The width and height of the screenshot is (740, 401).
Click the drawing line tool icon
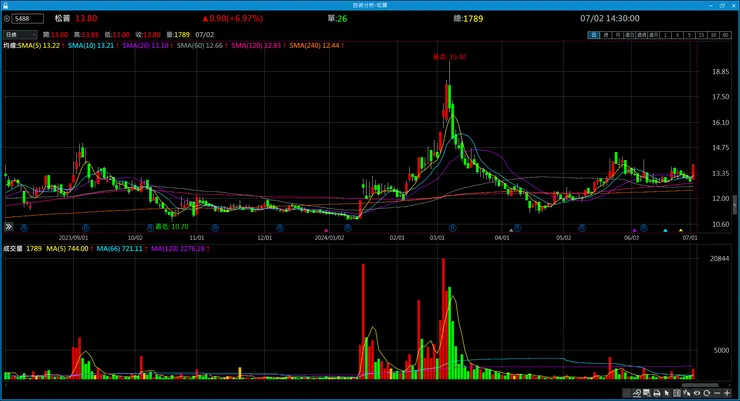[x=637, y=393]
